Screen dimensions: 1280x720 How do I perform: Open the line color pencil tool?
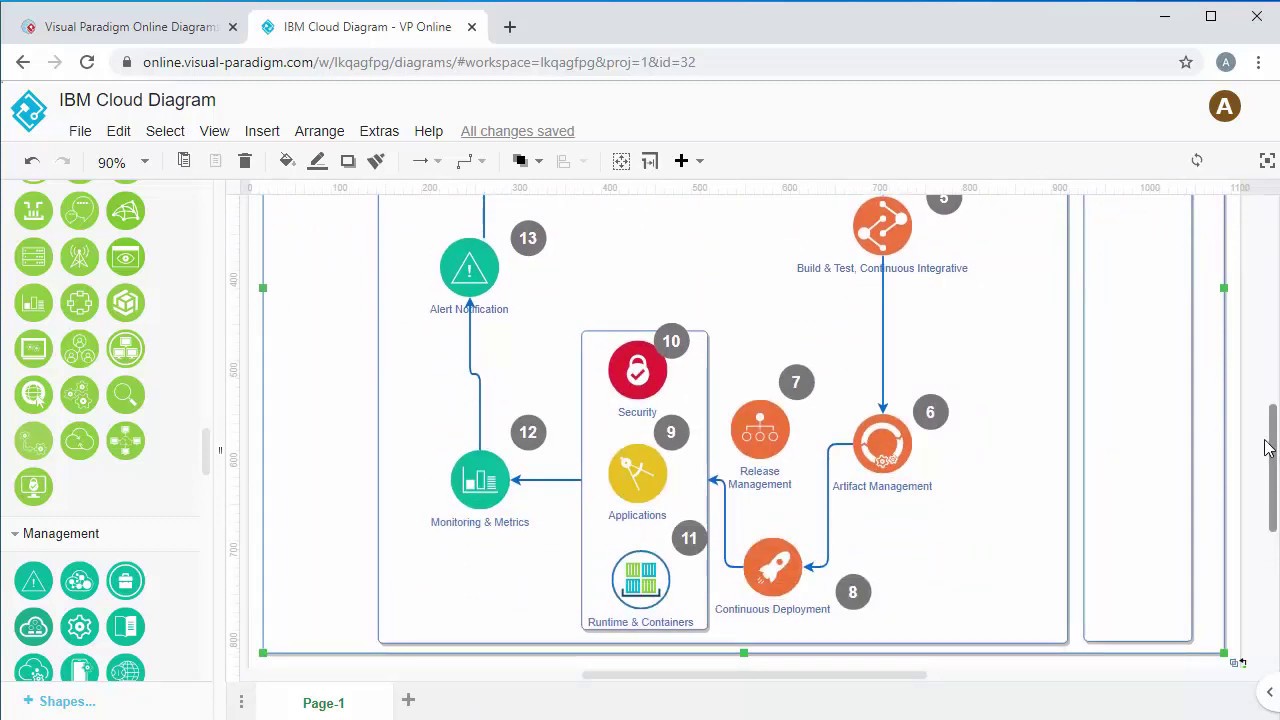tap(317, 161)
